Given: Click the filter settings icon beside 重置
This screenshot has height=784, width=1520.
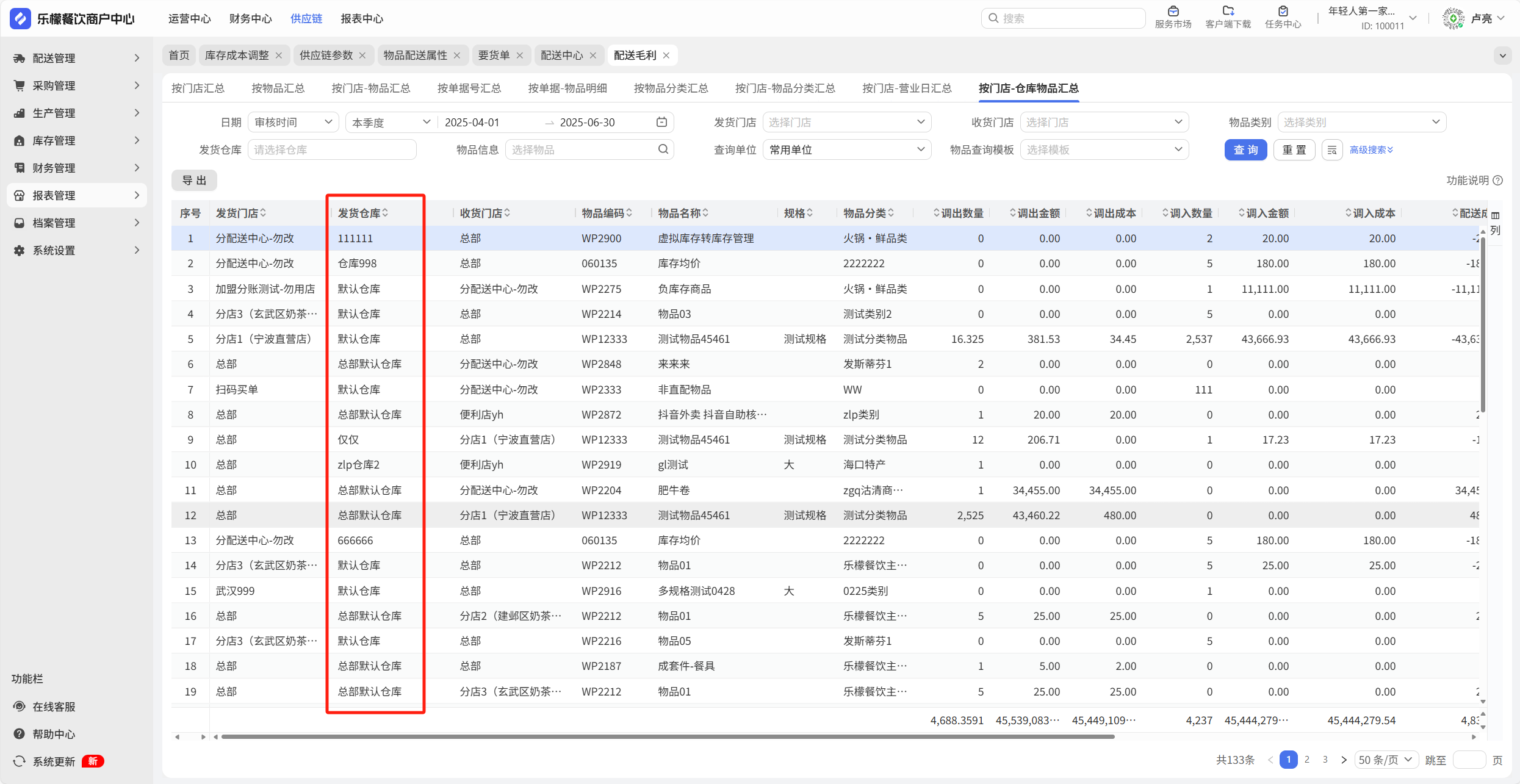Looking at the screenshot, I should coord(1332,150).
